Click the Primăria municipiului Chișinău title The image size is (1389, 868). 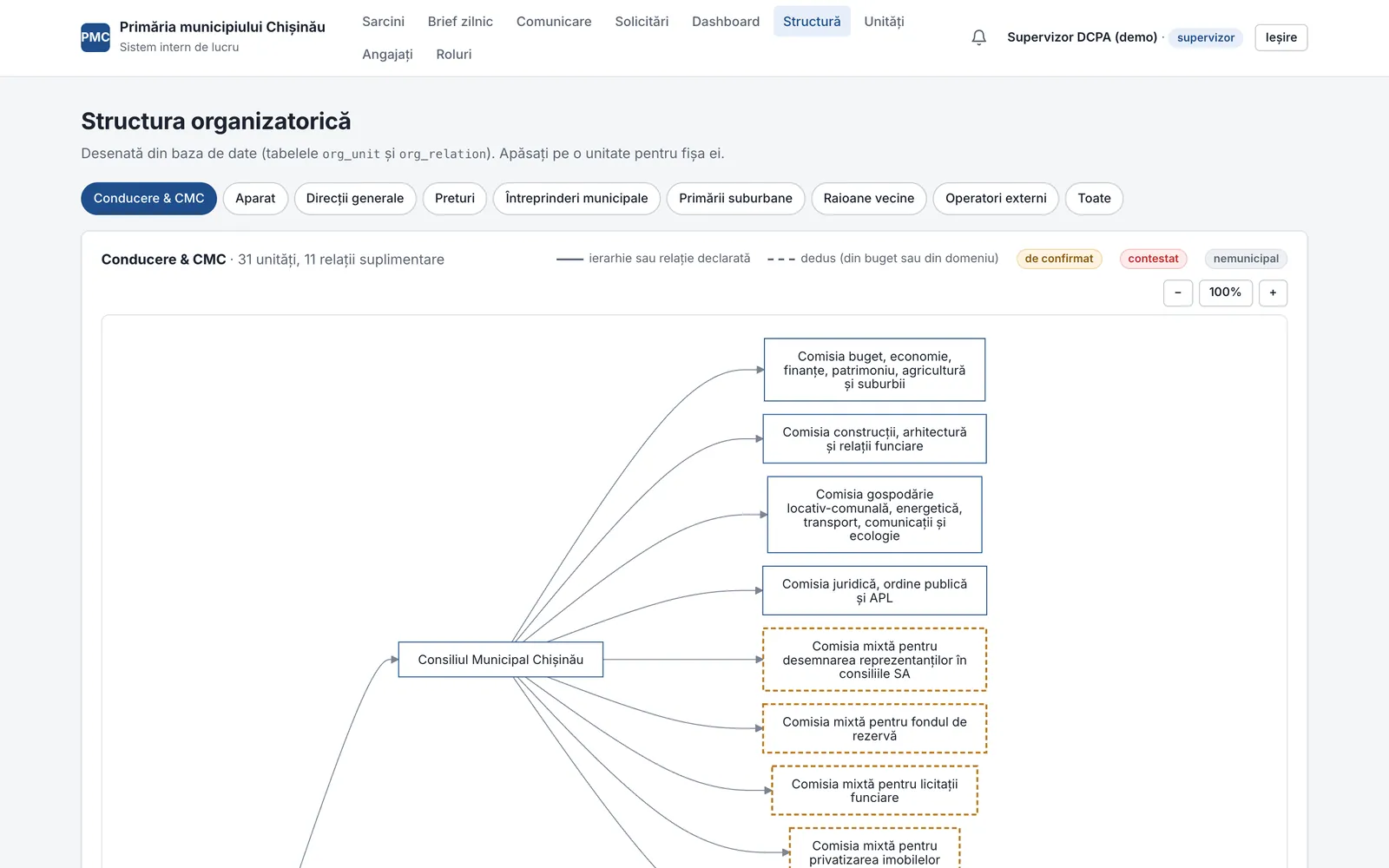[x=222, y=27]
